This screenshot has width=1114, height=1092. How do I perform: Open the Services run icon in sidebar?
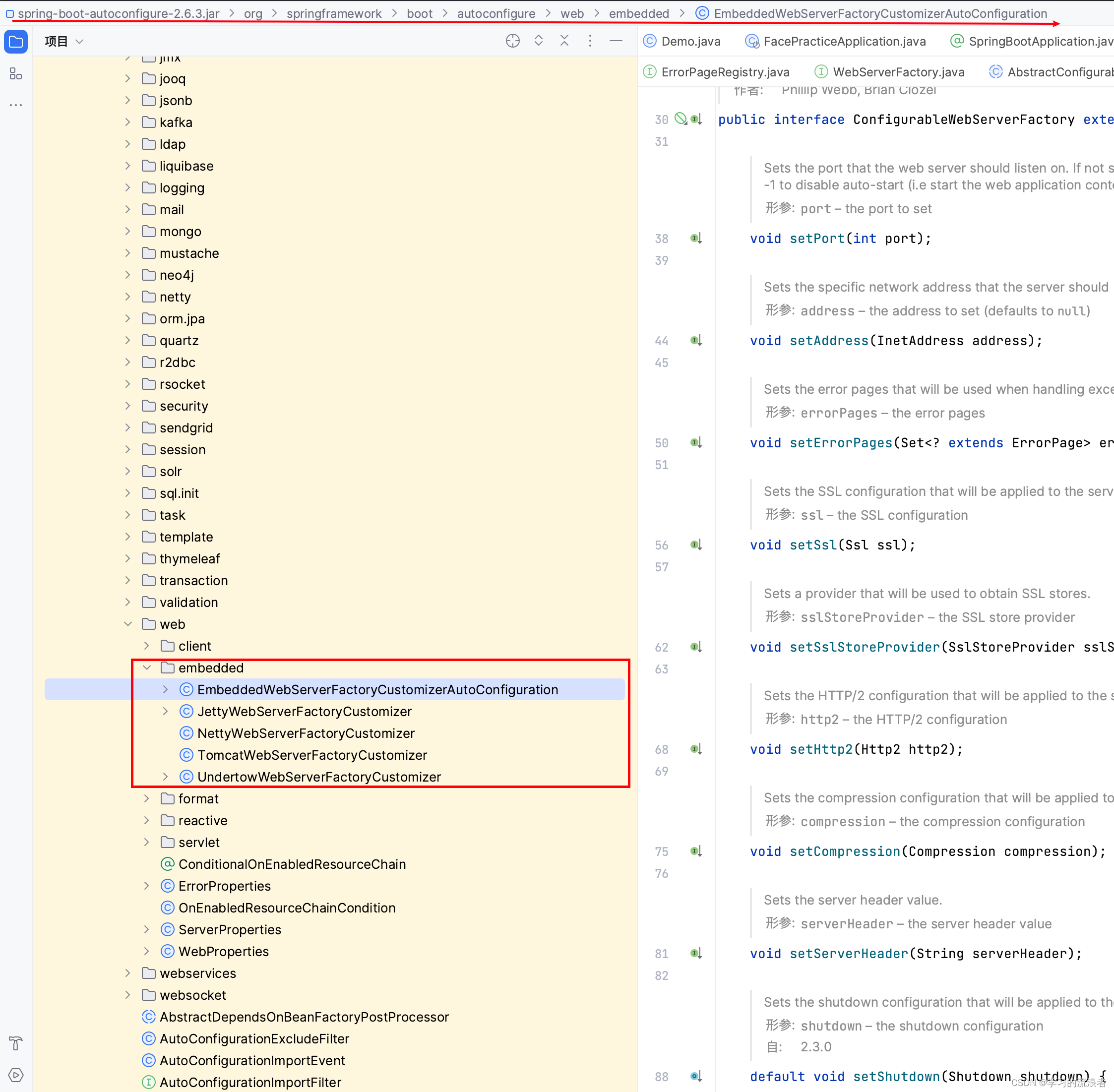(16, 1075)
